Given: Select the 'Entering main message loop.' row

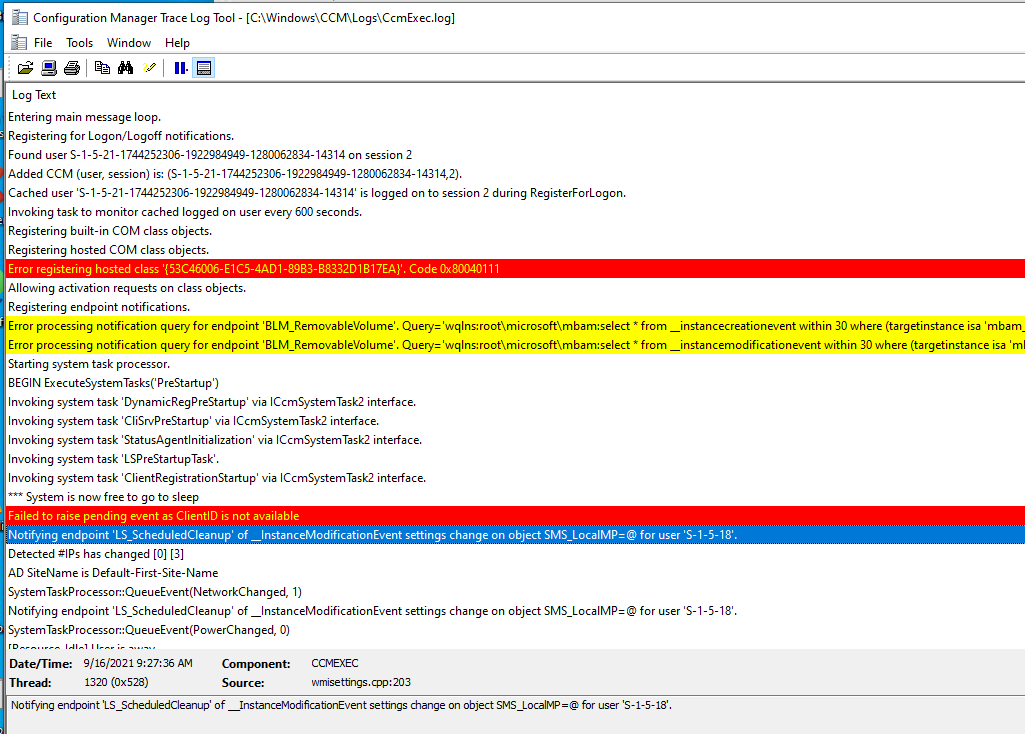Looking at the screenshot, I should click(515, 117).
